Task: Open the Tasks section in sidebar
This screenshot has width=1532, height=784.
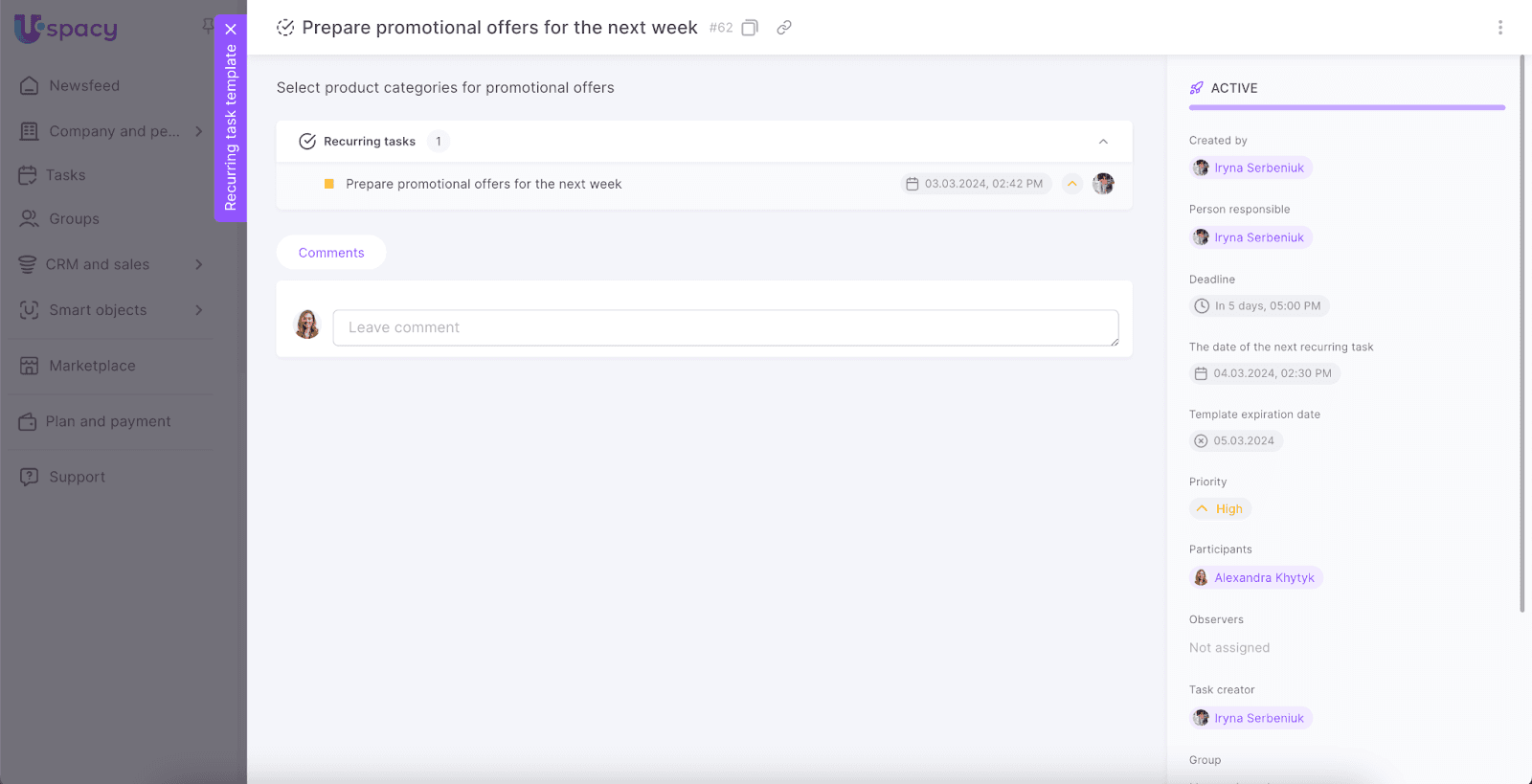Action: click(65, 175)
